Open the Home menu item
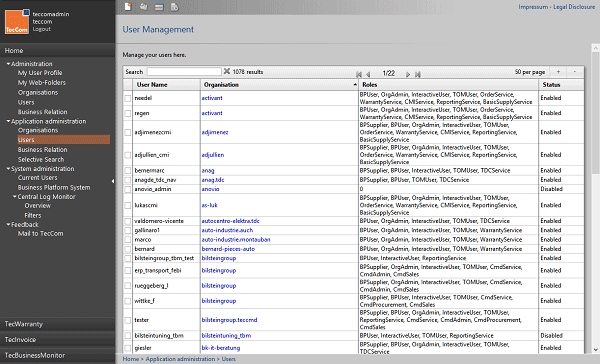 [14, 51]
